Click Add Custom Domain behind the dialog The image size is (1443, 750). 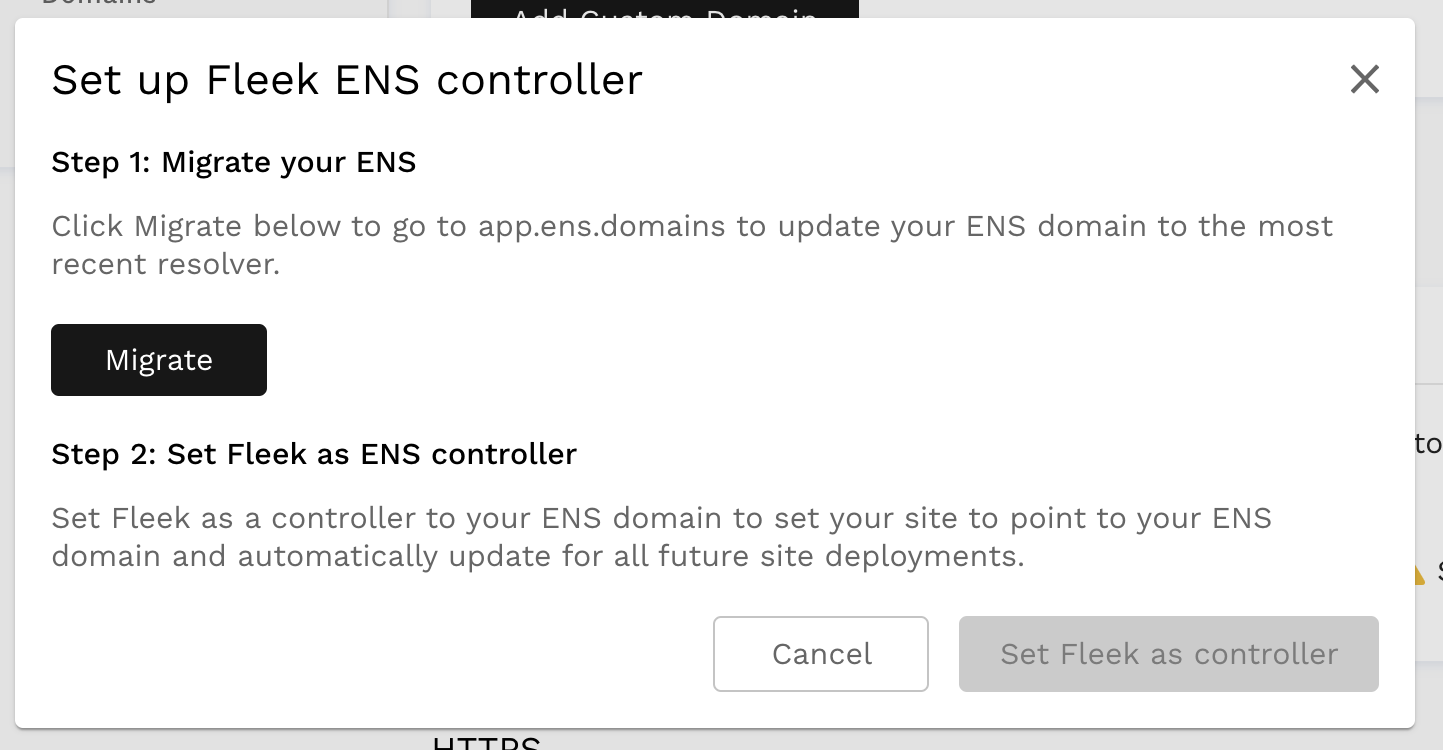[664, 10]
